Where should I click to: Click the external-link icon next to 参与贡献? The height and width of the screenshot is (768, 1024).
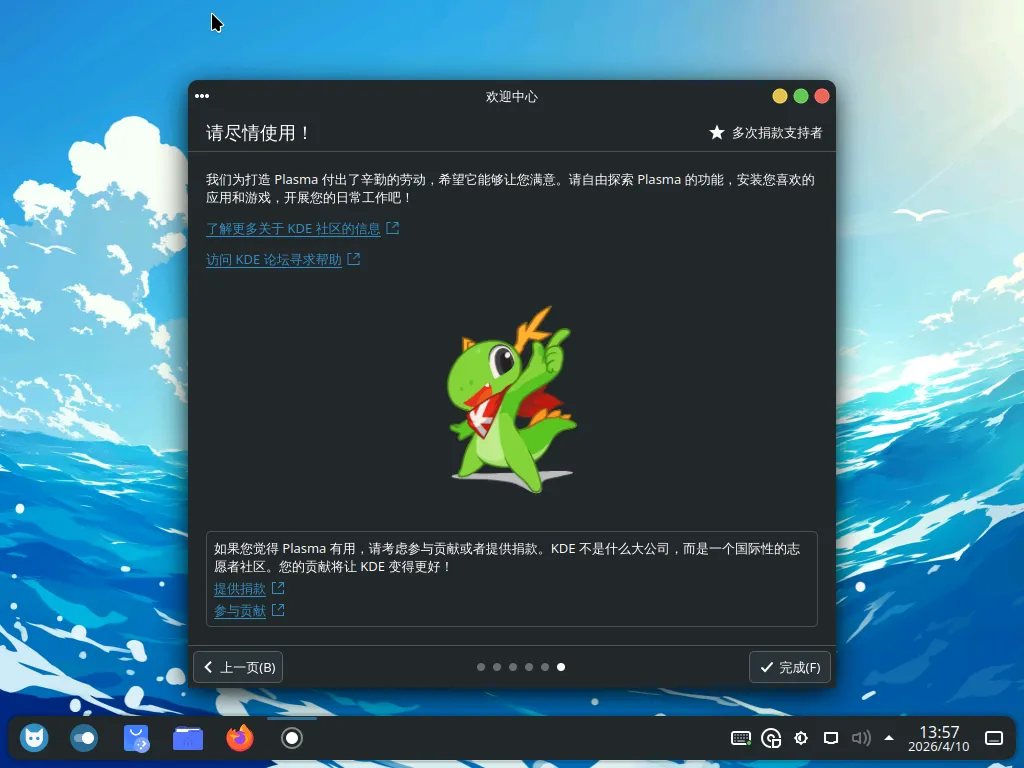click(278, 610)
